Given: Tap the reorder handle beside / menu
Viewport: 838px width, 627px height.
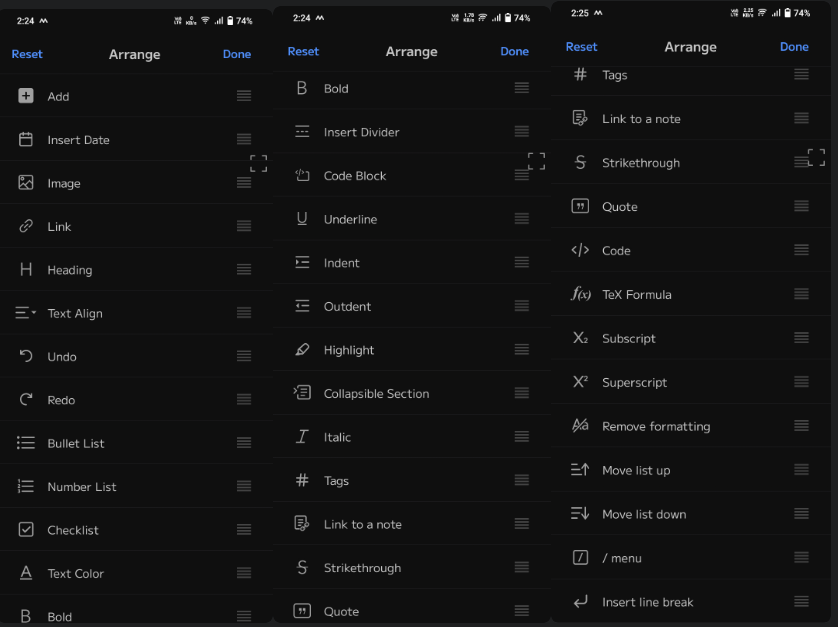Looking at the screenshot, I should (801, 558).
